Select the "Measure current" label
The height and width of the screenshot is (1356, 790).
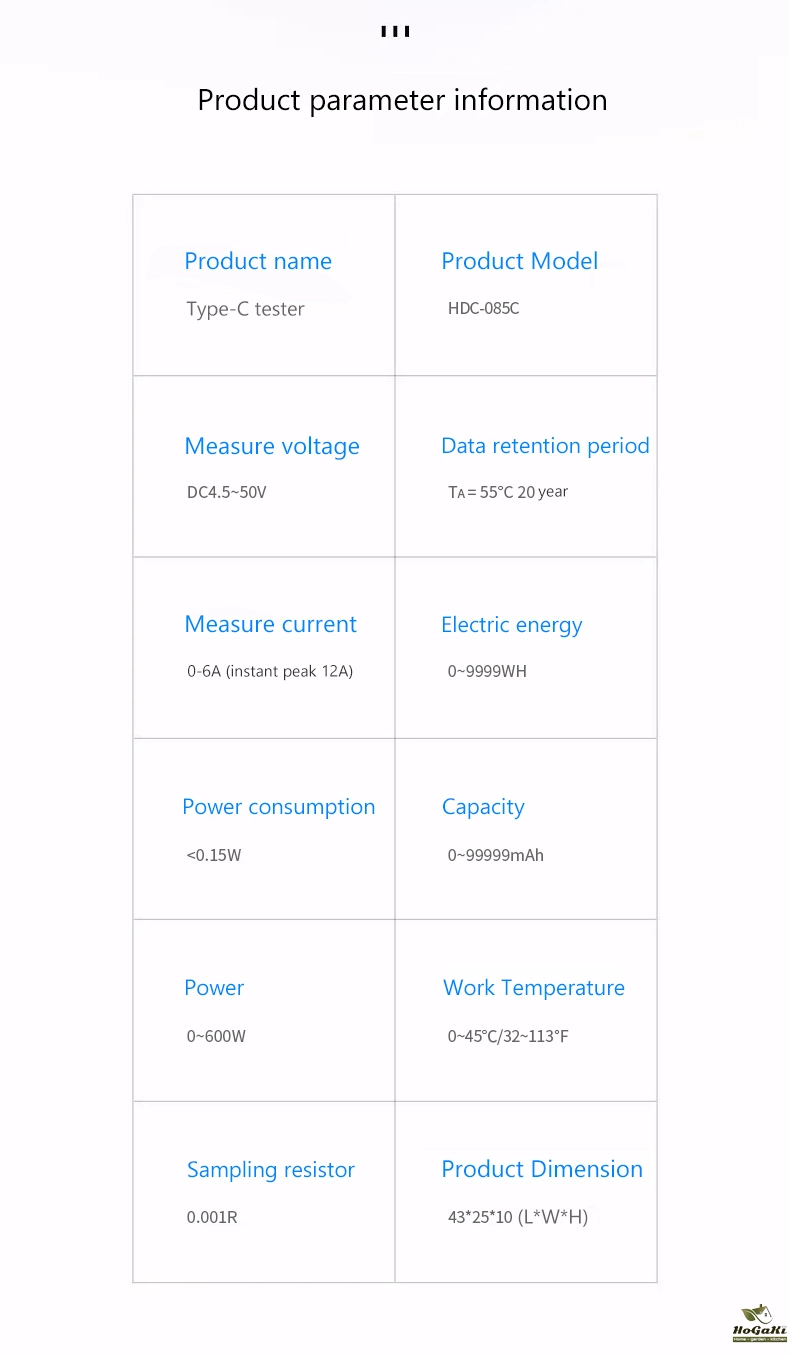coord(271,624)
